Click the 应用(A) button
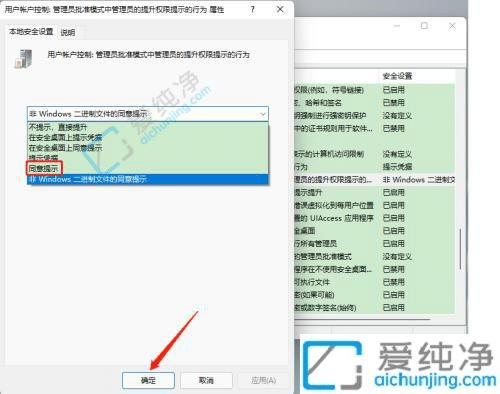This screenshot has width=500, height=394. (x=263, y=380)
